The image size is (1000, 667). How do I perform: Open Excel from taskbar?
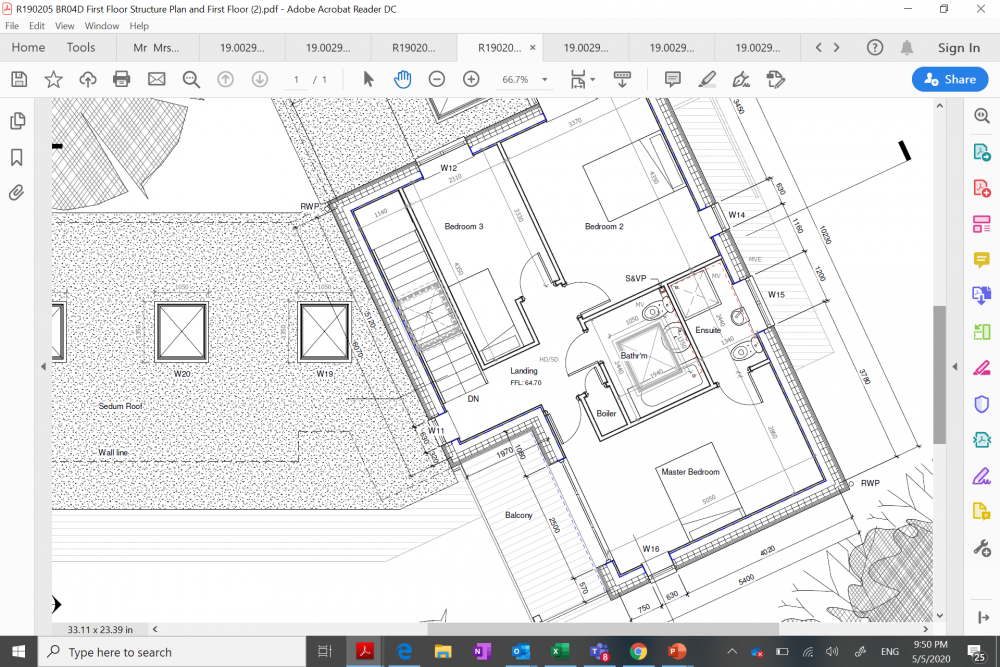coord(560,652)
